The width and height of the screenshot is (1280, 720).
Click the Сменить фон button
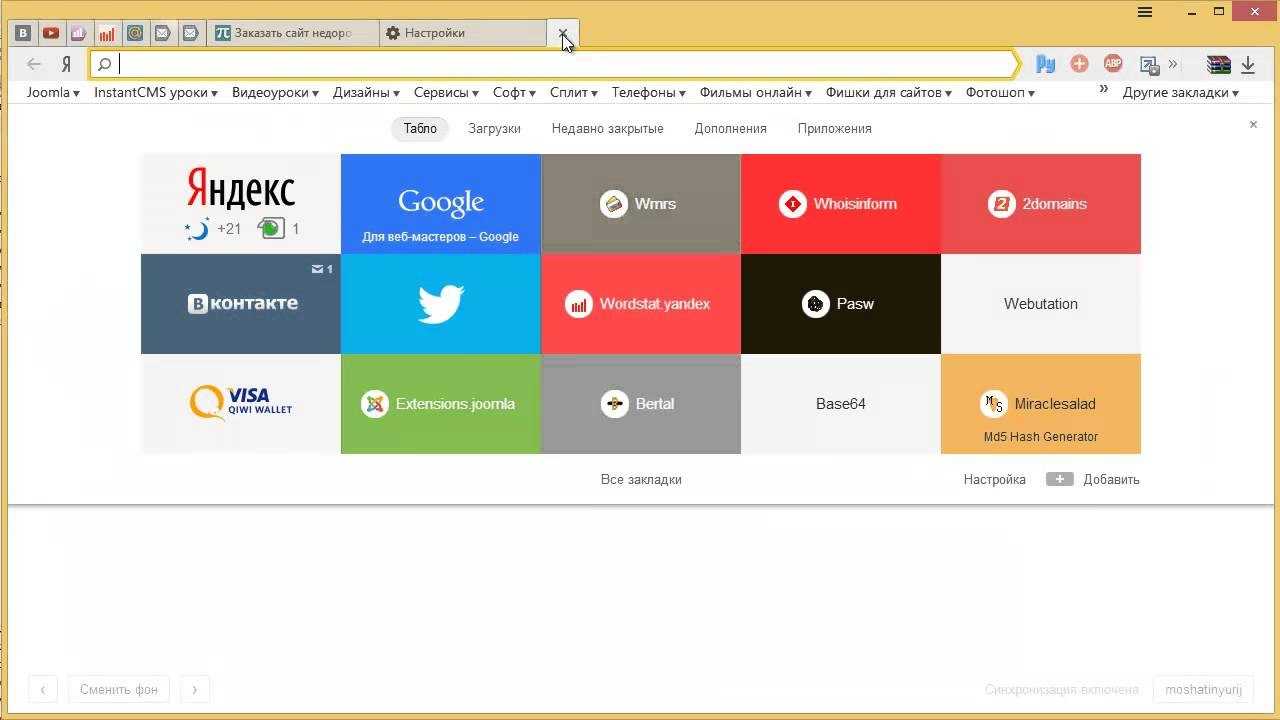pos(119,689)
